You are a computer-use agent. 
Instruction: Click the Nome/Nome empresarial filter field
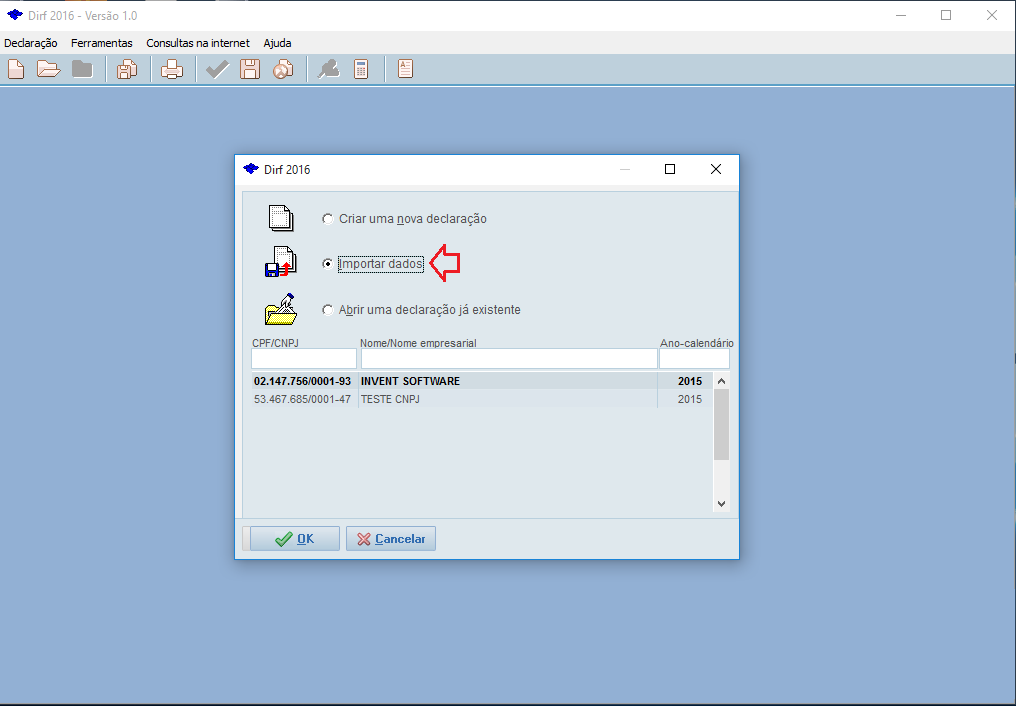pyautogui.click(x=509, y=358)
